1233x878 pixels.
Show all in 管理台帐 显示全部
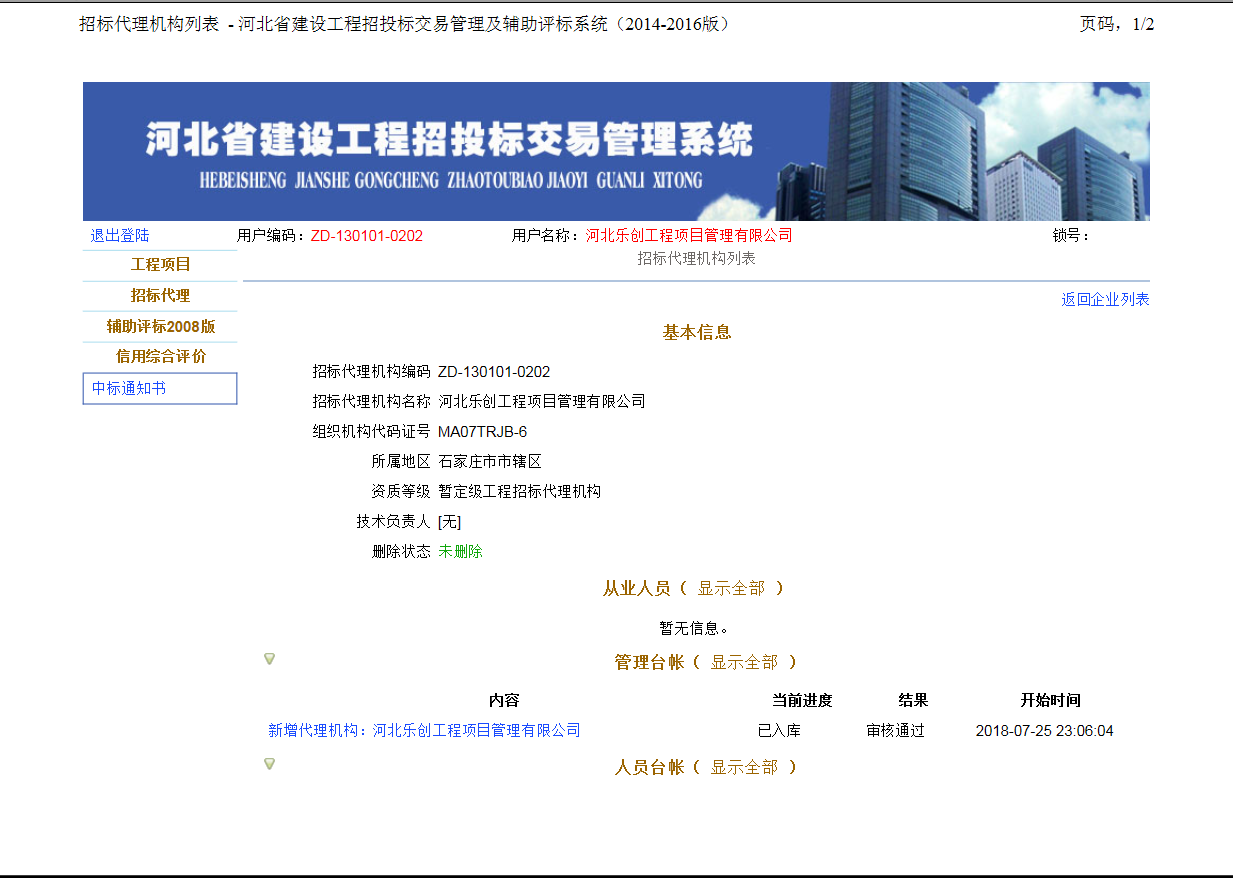click(744, 663)
